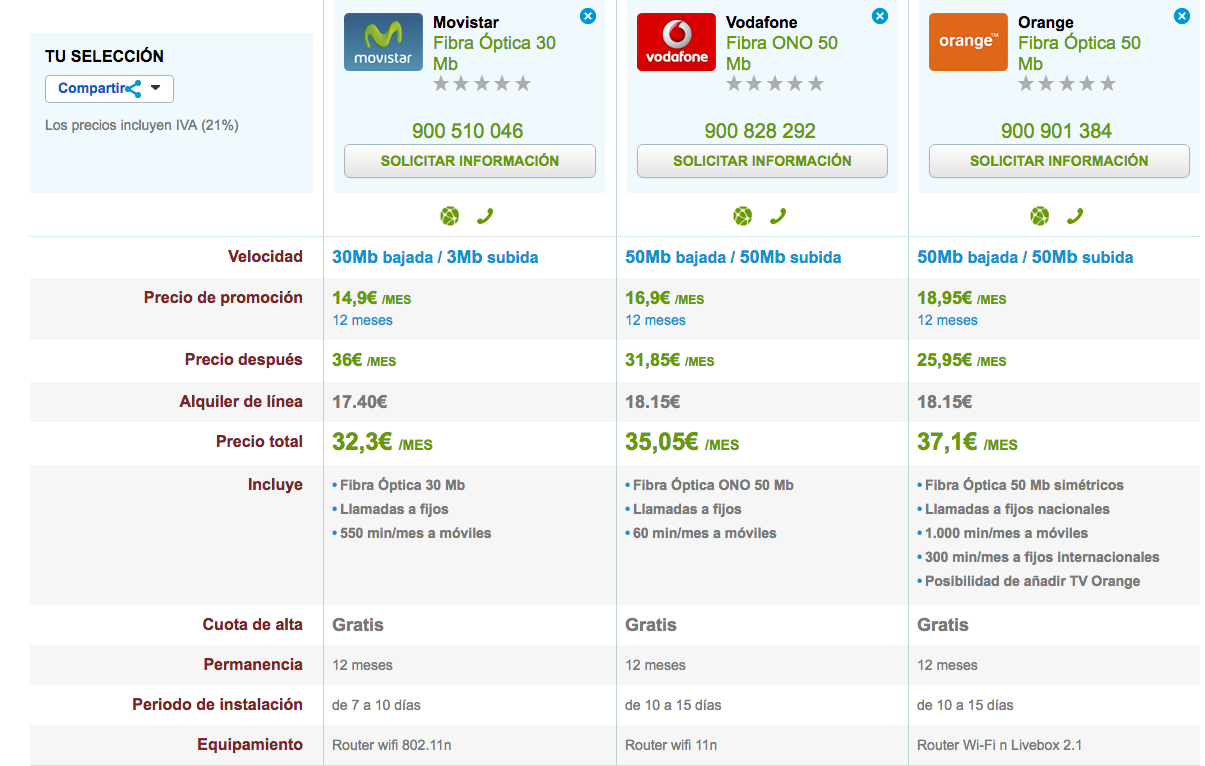The width and height of the screenshot is (1205, 766).
Task: Click the 30Mb bajada / 3Mb subida speed
Action: click(435, 257)
